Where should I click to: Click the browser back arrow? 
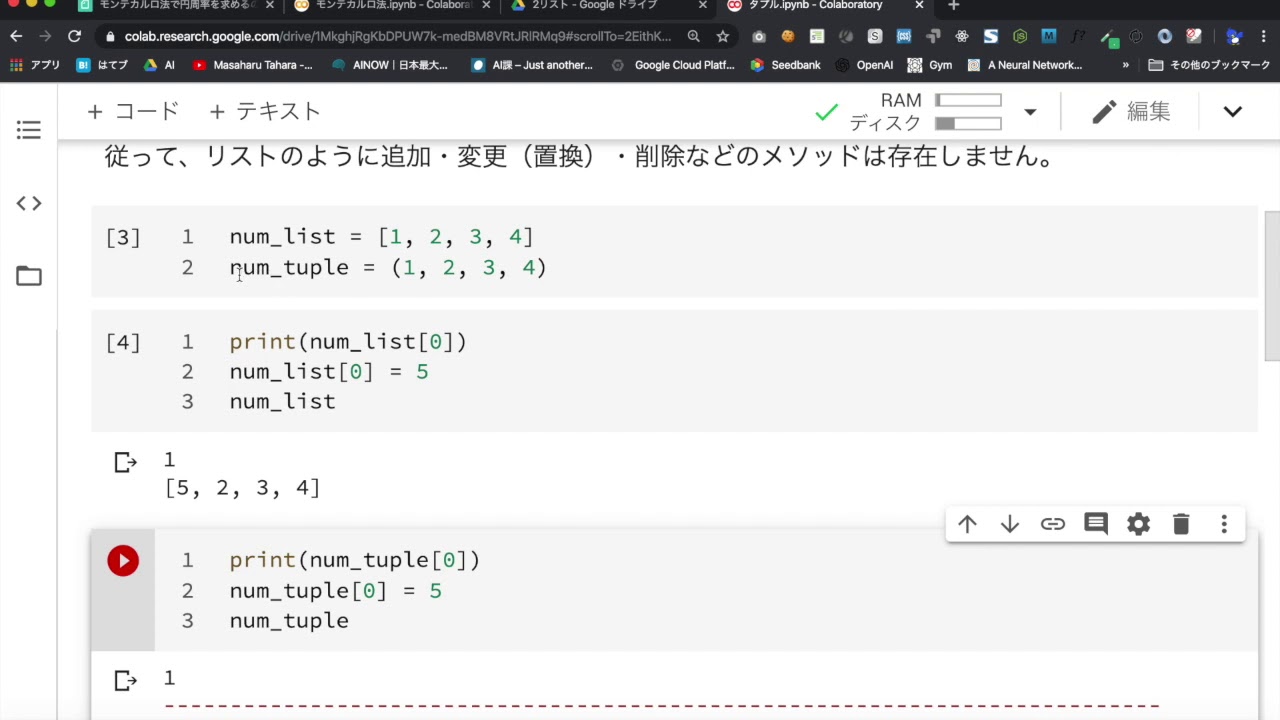16,36
